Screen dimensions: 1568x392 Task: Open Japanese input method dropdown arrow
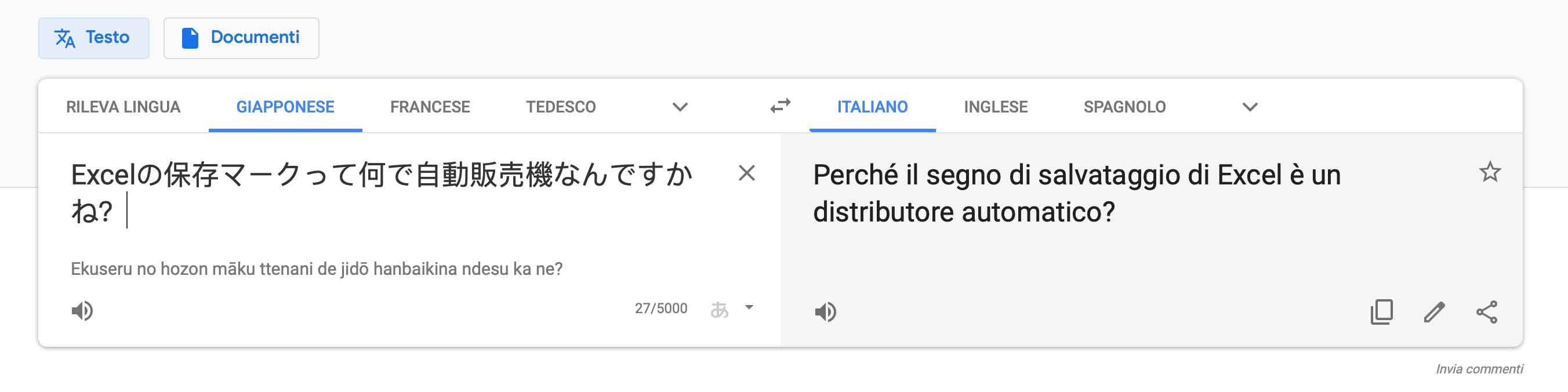coord(749,307)
